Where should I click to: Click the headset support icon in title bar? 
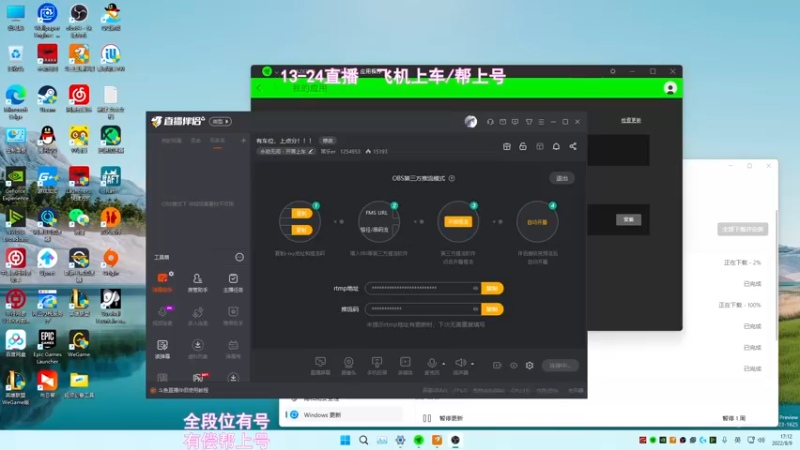coord(490,122)
